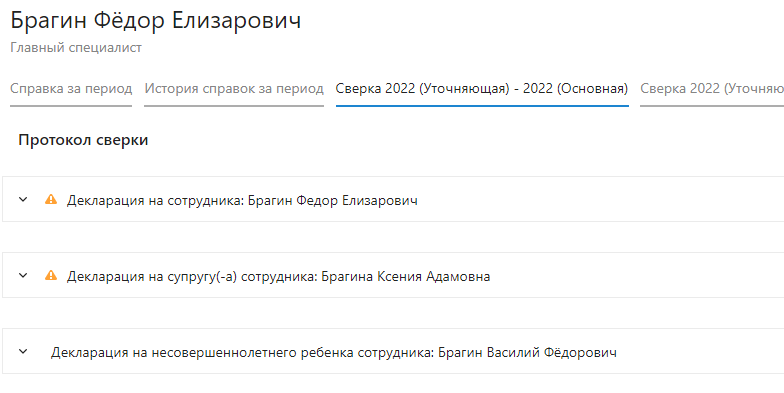
Task: Click the name Брагин Василий Фёдорович
Action: [x=528, y=352]
